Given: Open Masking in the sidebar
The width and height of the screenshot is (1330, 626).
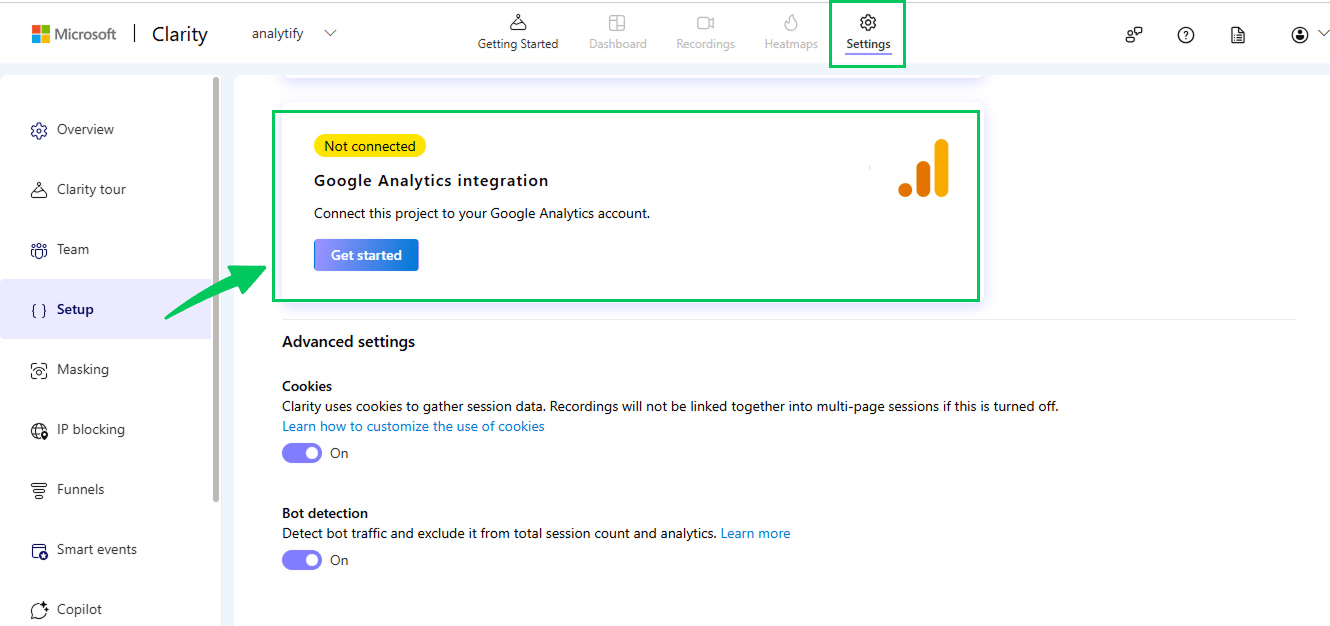Looking at the screenshot, I should pyautogui.click(x=106, y=369).
